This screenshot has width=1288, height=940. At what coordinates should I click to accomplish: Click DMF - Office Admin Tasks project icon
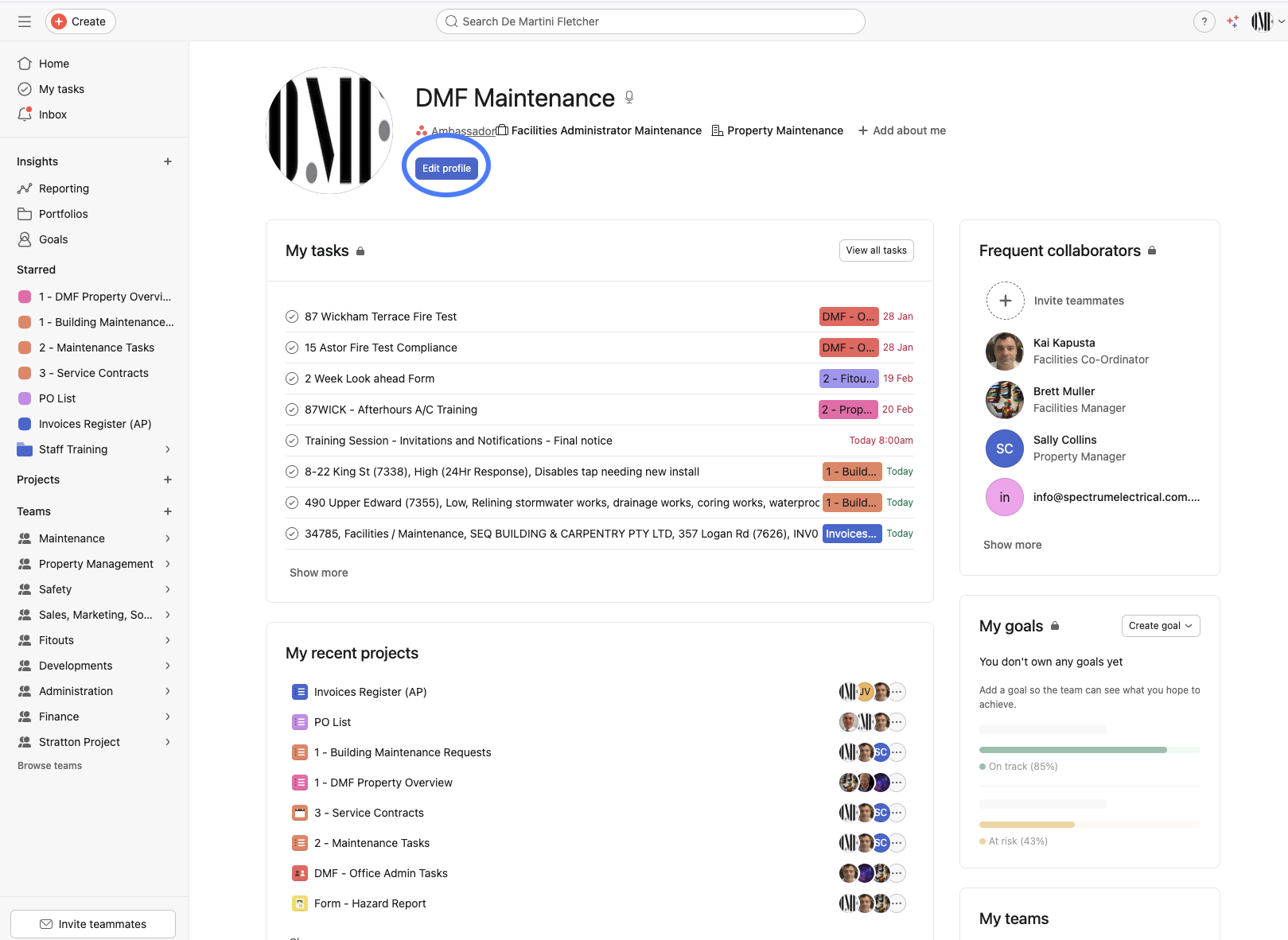click(x=300, y=873)
